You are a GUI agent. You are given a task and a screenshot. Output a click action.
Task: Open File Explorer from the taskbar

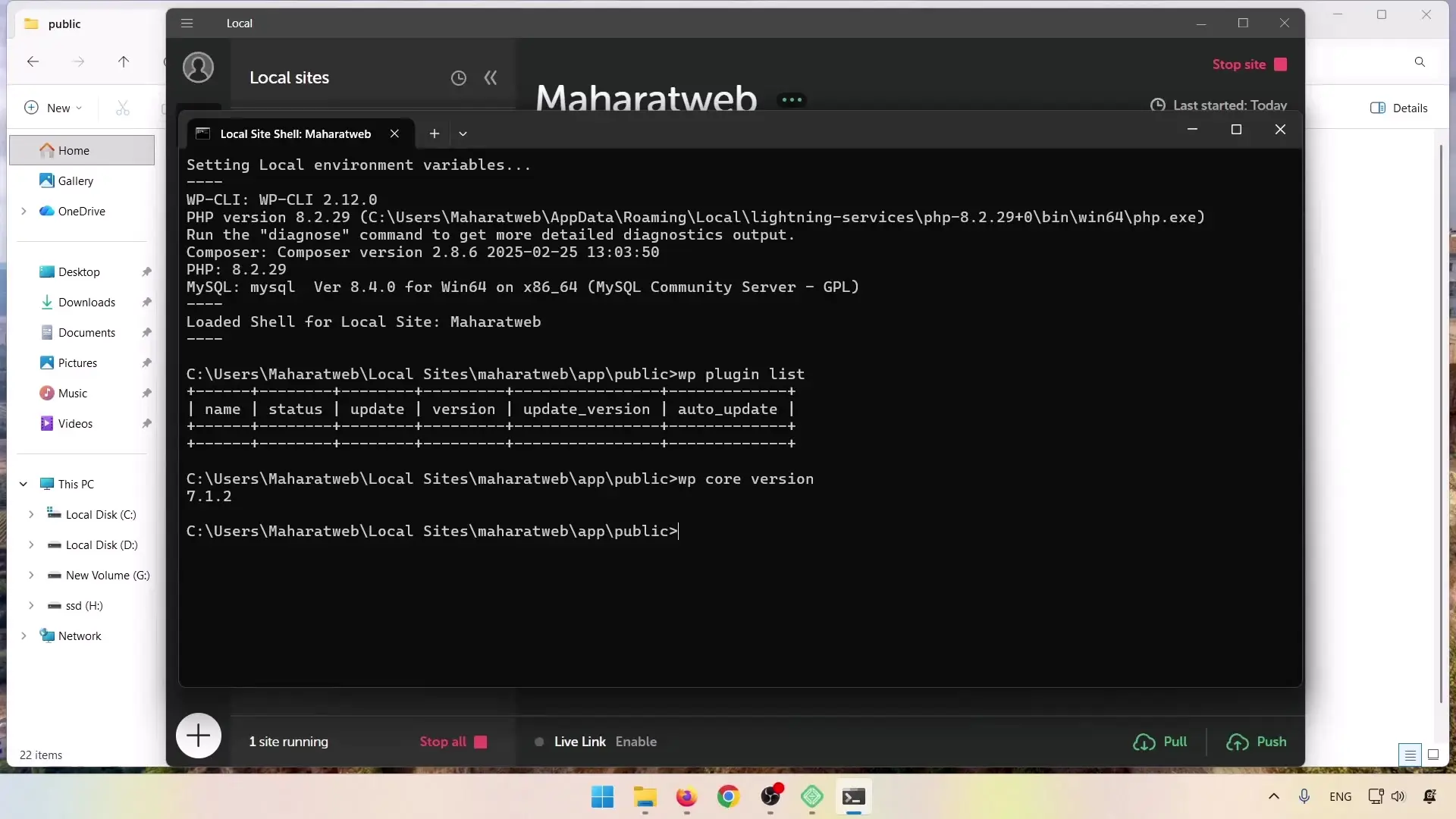(645, 796)
